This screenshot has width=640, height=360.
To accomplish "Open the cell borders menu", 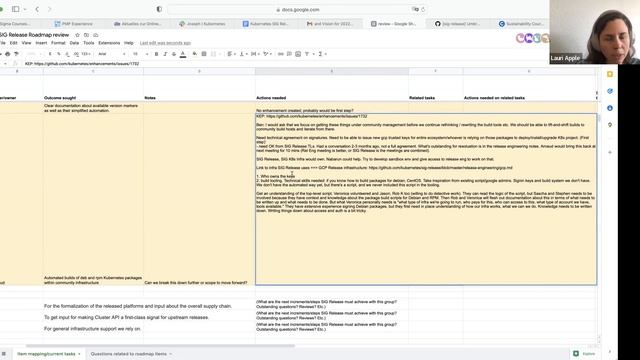I will pyautogui.click(x=204, y=54).
